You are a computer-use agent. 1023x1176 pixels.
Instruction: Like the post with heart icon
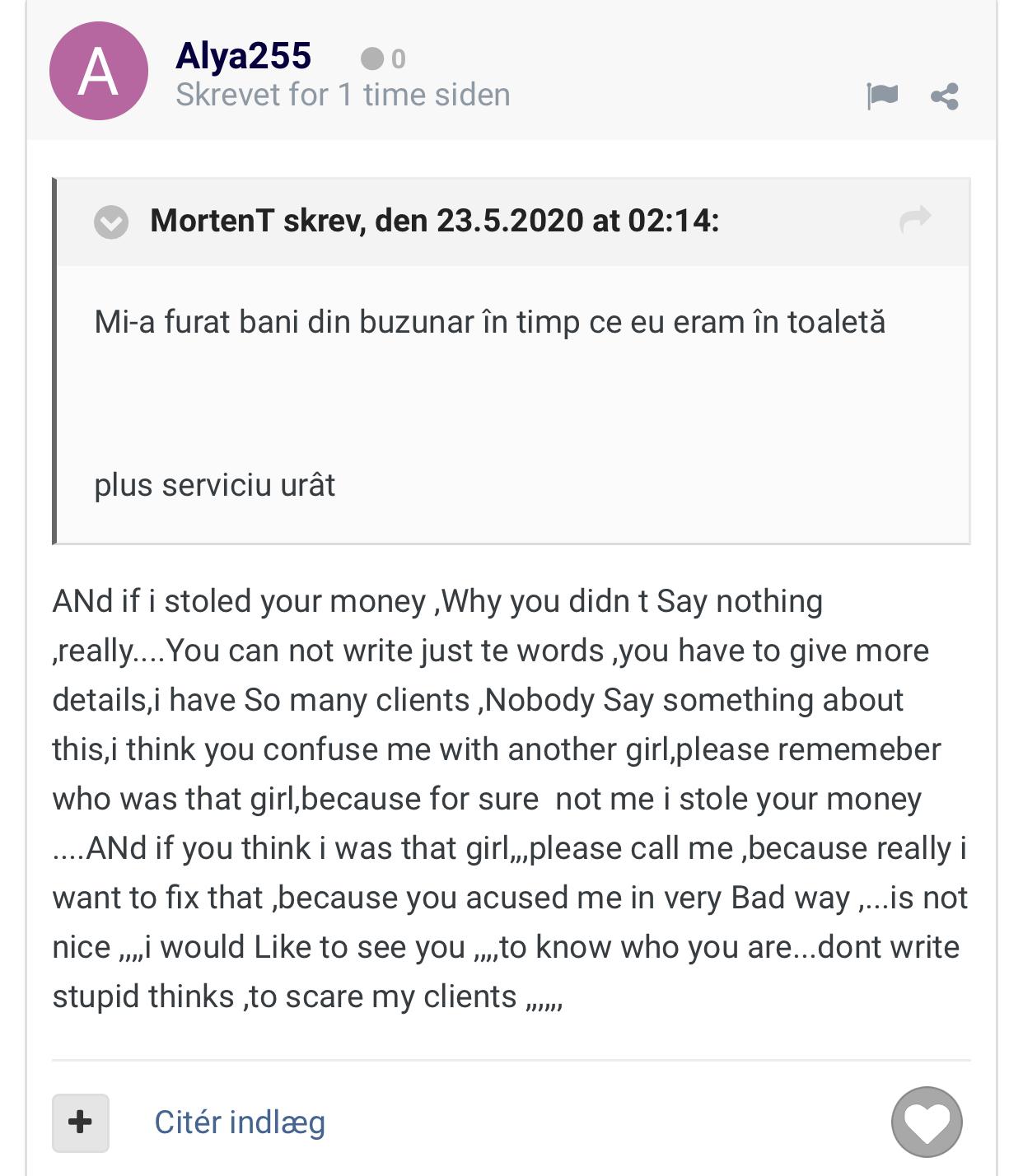[927, 1122]
